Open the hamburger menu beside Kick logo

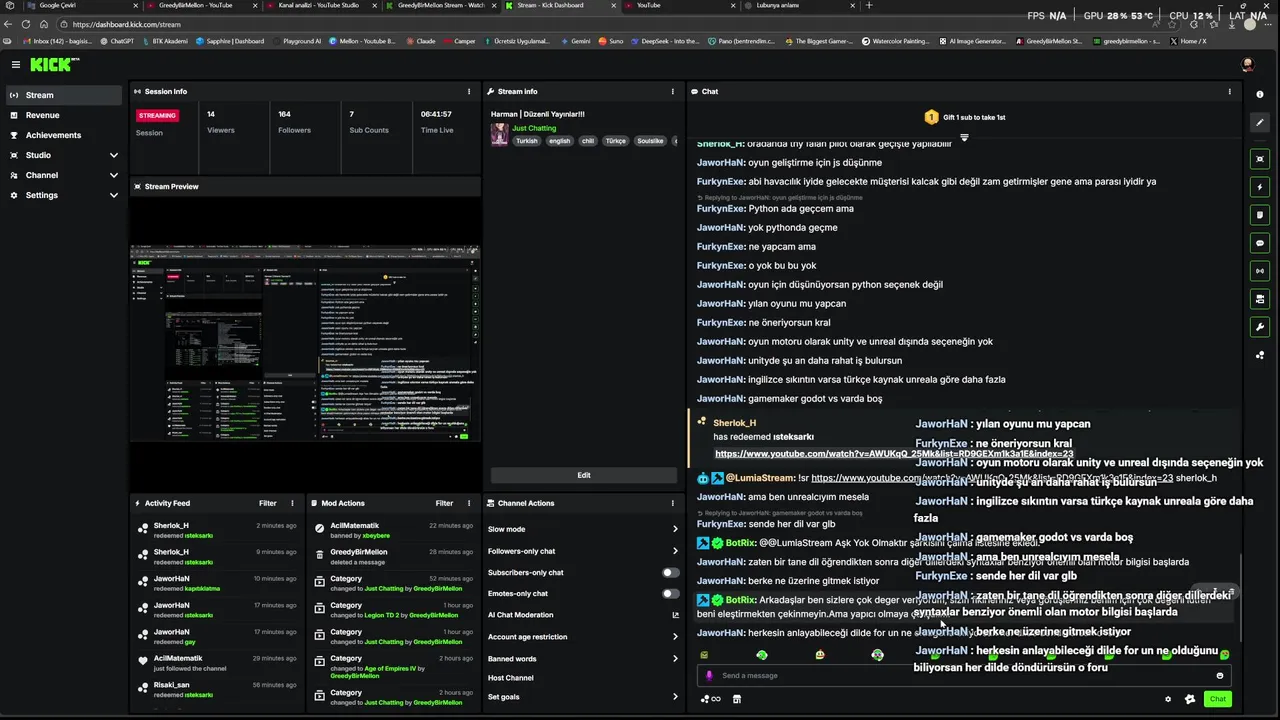coord(16,64)
